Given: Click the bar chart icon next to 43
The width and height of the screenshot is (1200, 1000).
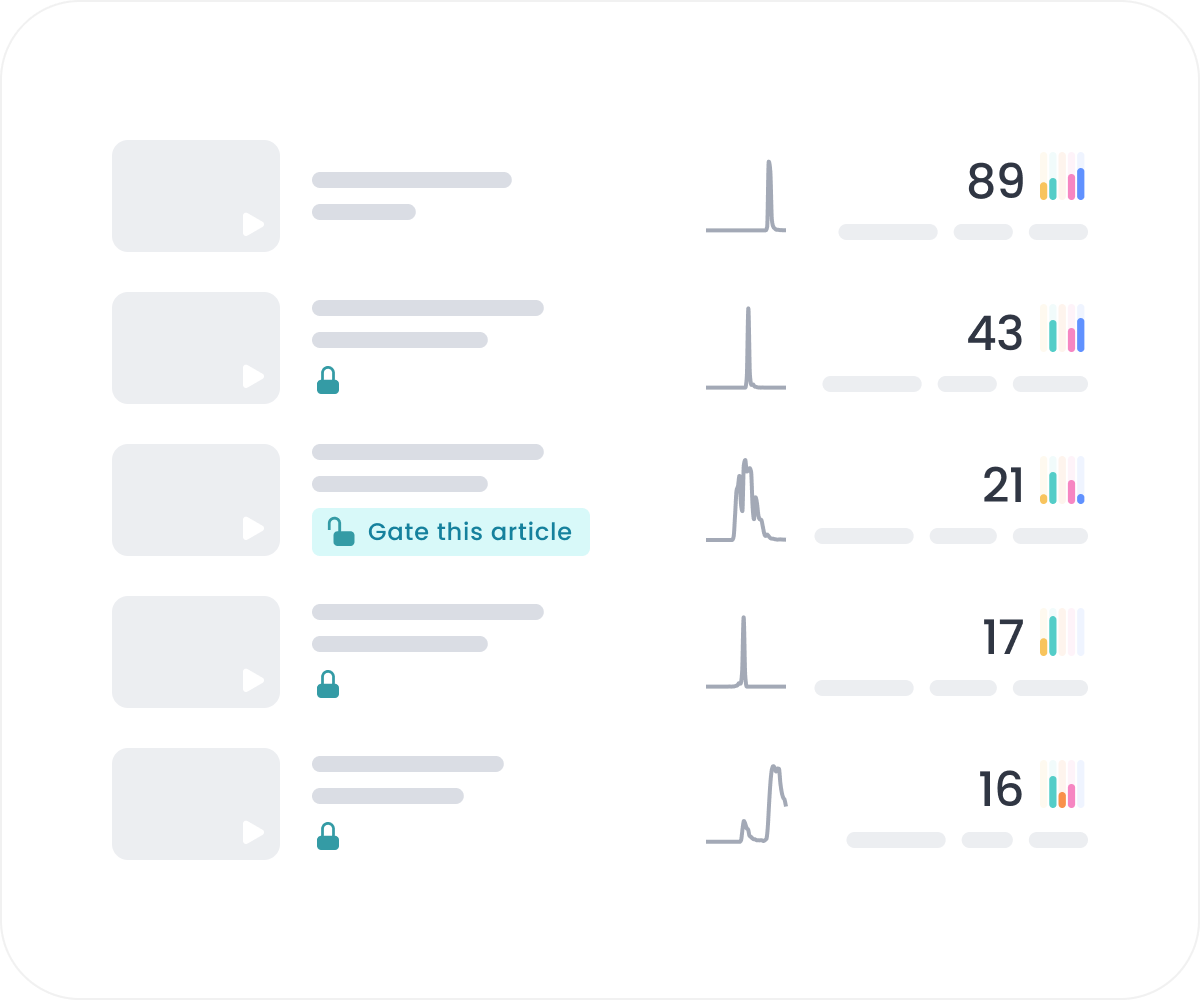Looking at the screenshot, I should pos(1062,329).
